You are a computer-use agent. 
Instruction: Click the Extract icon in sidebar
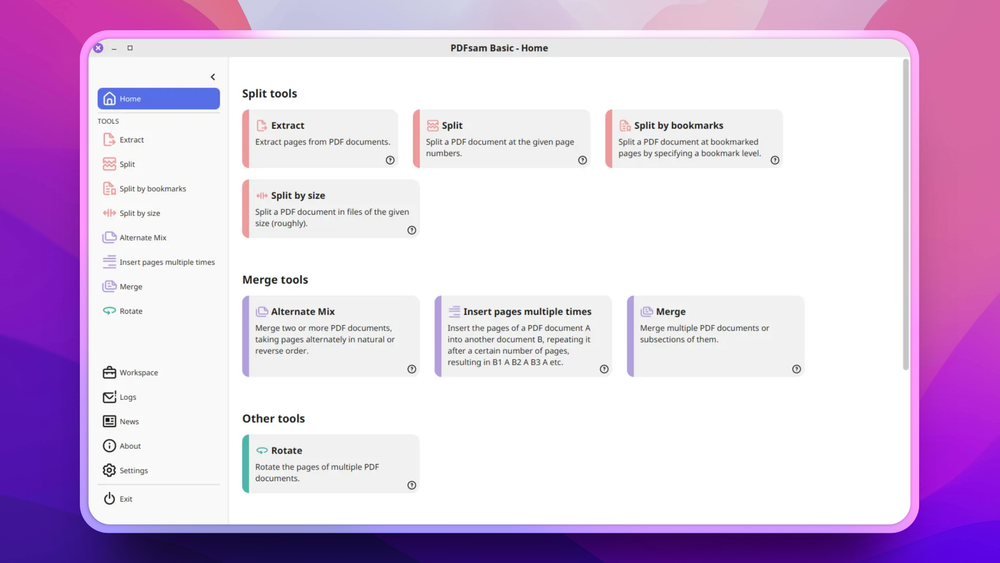point(109,140)
